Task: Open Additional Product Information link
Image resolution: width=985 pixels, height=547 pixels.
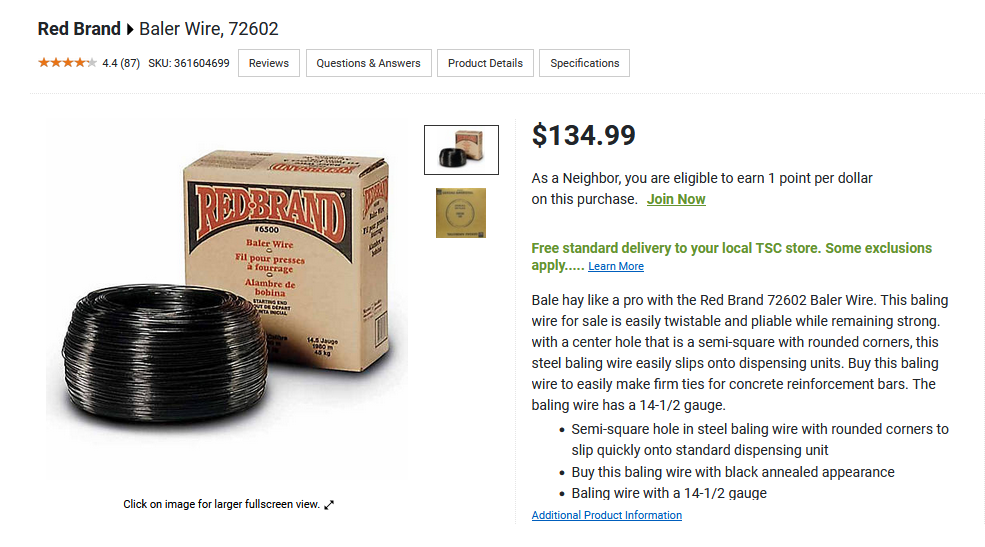Action: pos(606,515)
